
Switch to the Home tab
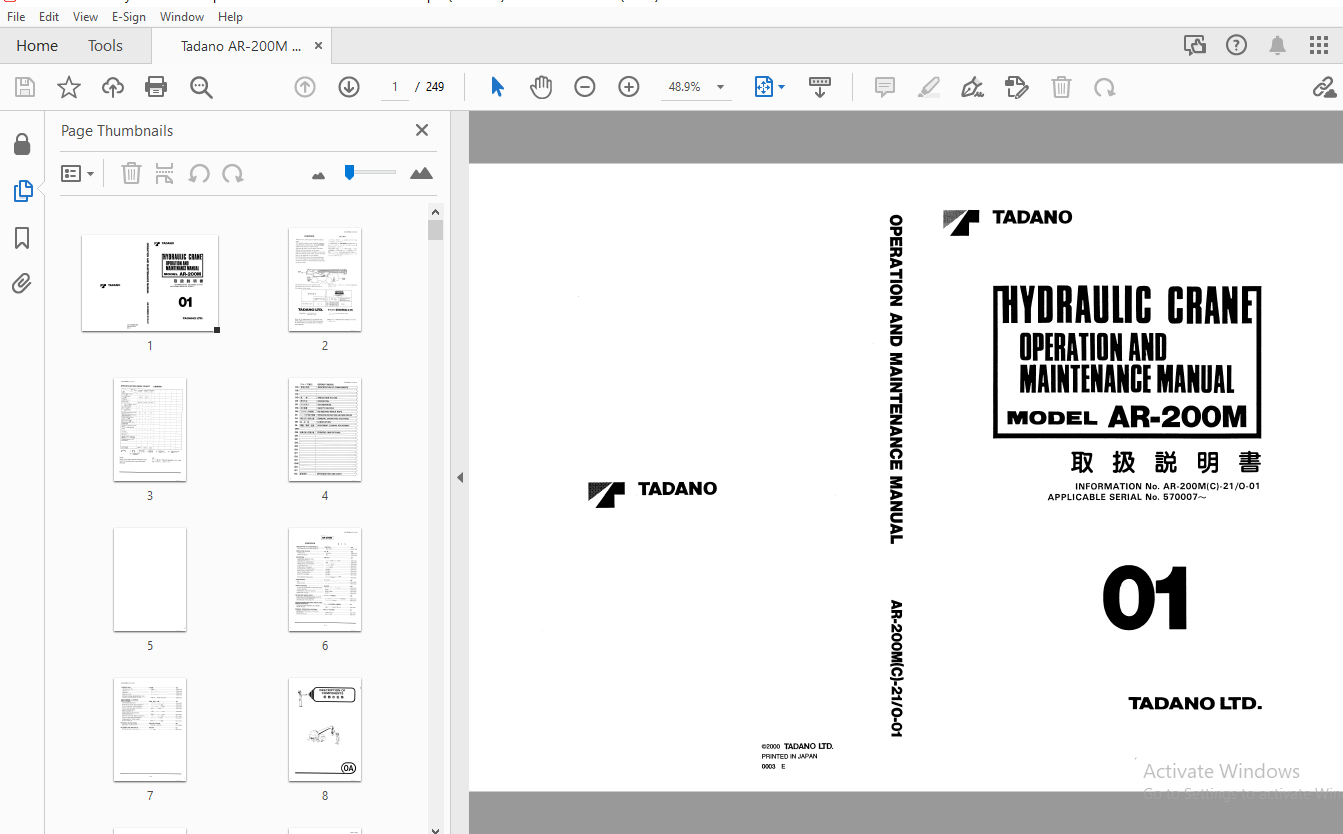[x=37, y=45]
